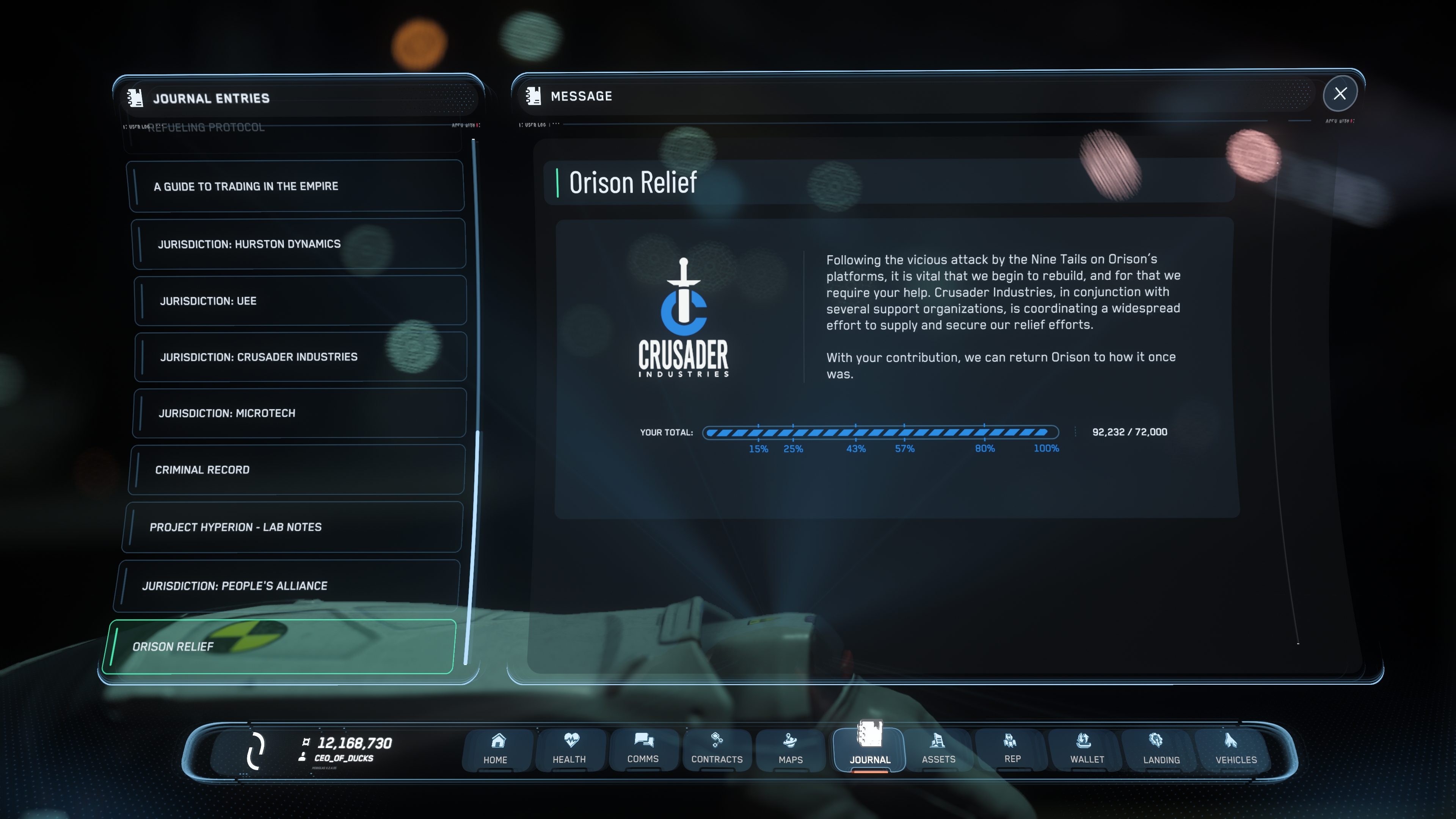This screenshot has height=819, width=1456.
Task: Select the Jurisdiction: UEE journal entry
Action: (301, 301)
